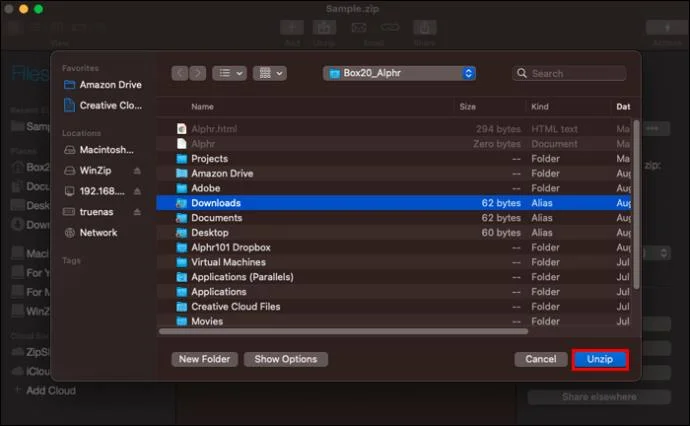Open the list view options dropdown

229,73
